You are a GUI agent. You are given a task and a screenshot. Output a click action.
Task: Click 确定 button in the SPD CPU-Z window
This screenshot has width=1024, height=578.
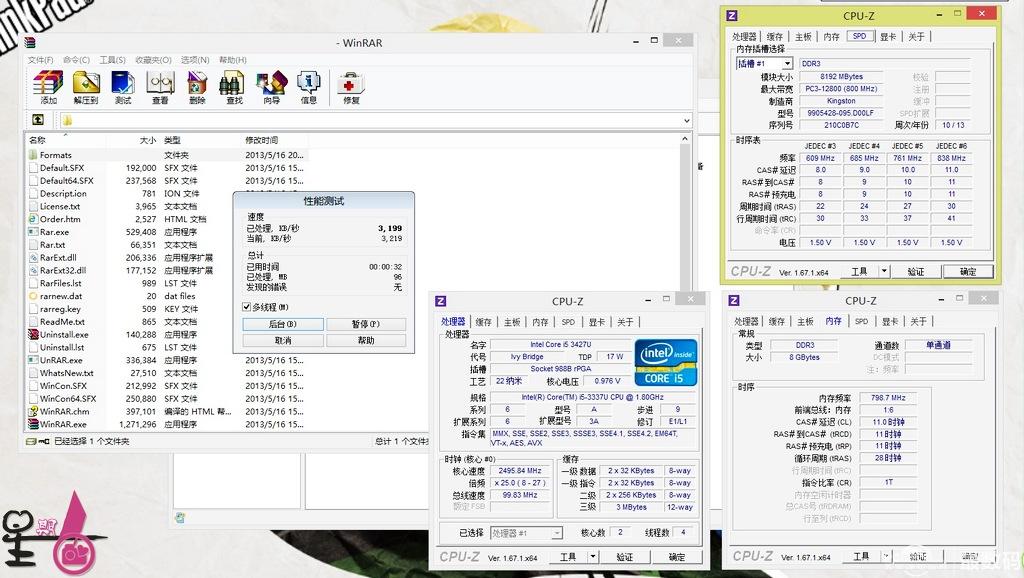pos(968,271)
